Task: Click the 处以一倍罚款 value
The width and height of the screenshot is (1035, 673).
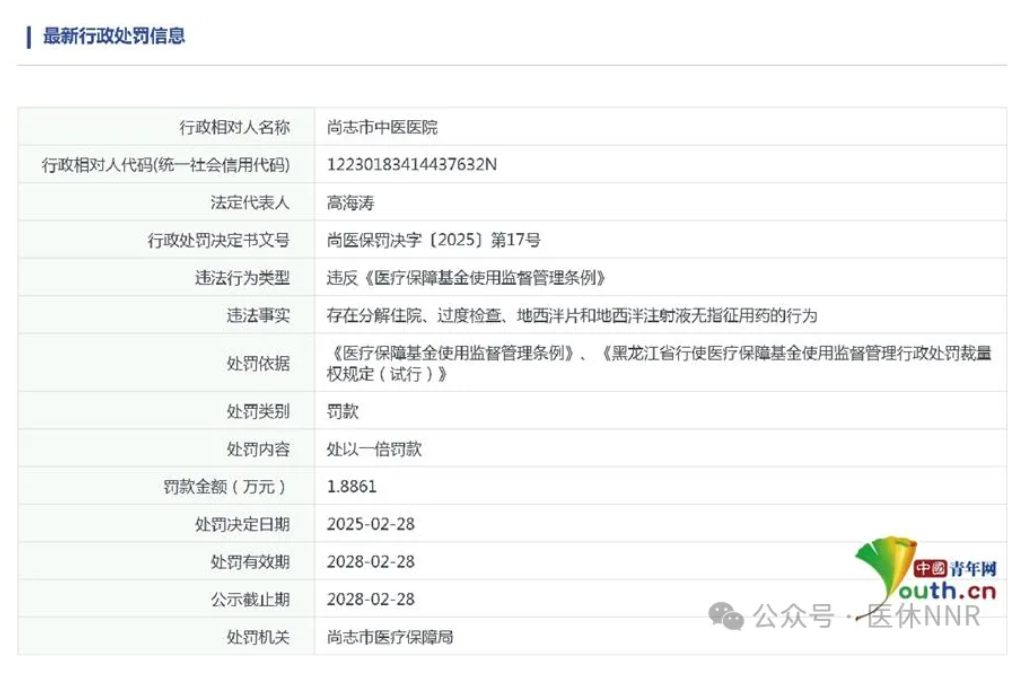Action: pos(374,449)
